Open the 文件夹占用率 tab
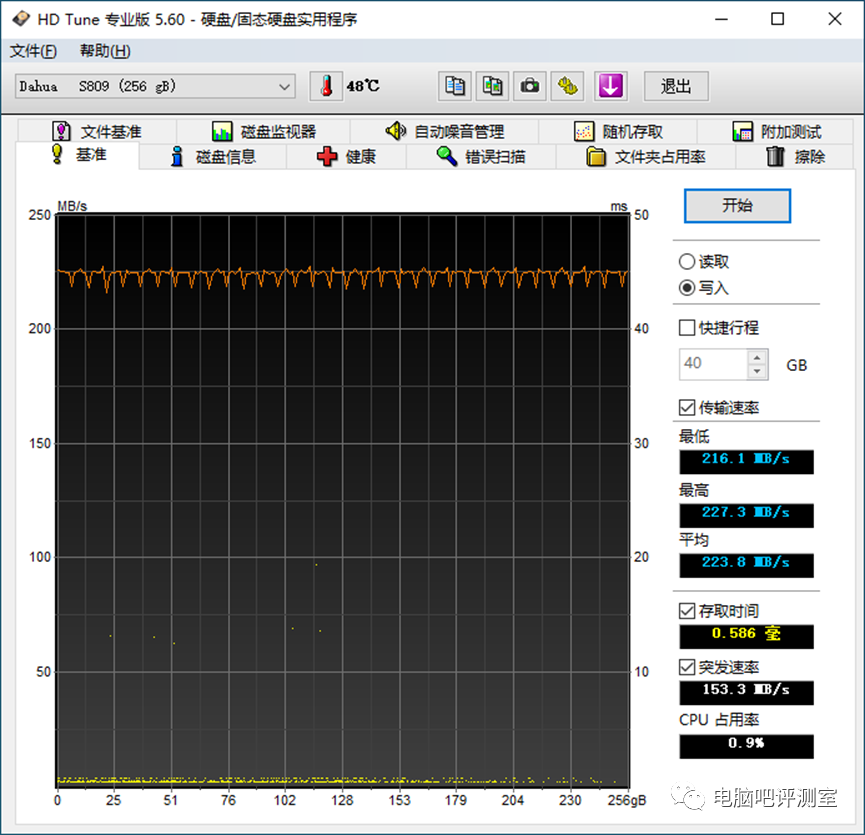 tap(645, 157)
